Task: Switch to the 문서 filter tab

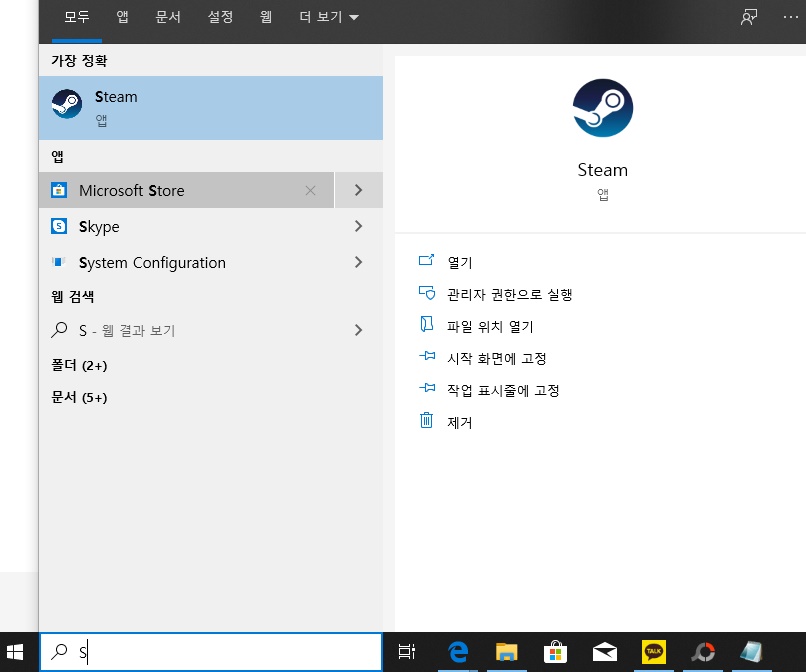Action: click(x=168, y=17)
